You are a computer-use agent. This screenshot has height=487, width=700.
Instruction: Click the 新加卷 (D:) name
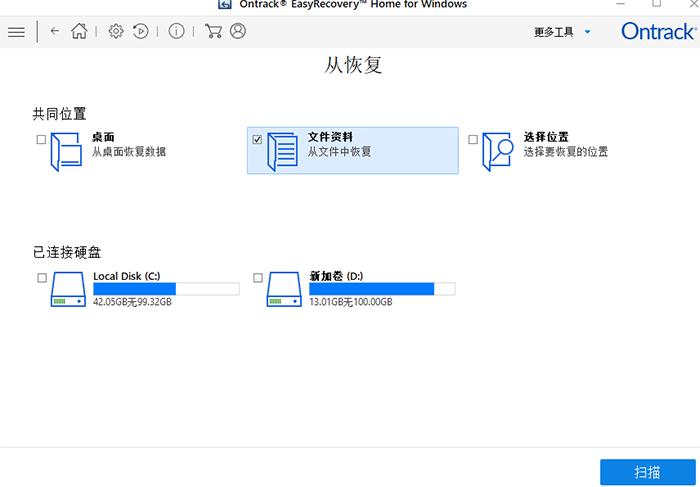click(336, 276)
